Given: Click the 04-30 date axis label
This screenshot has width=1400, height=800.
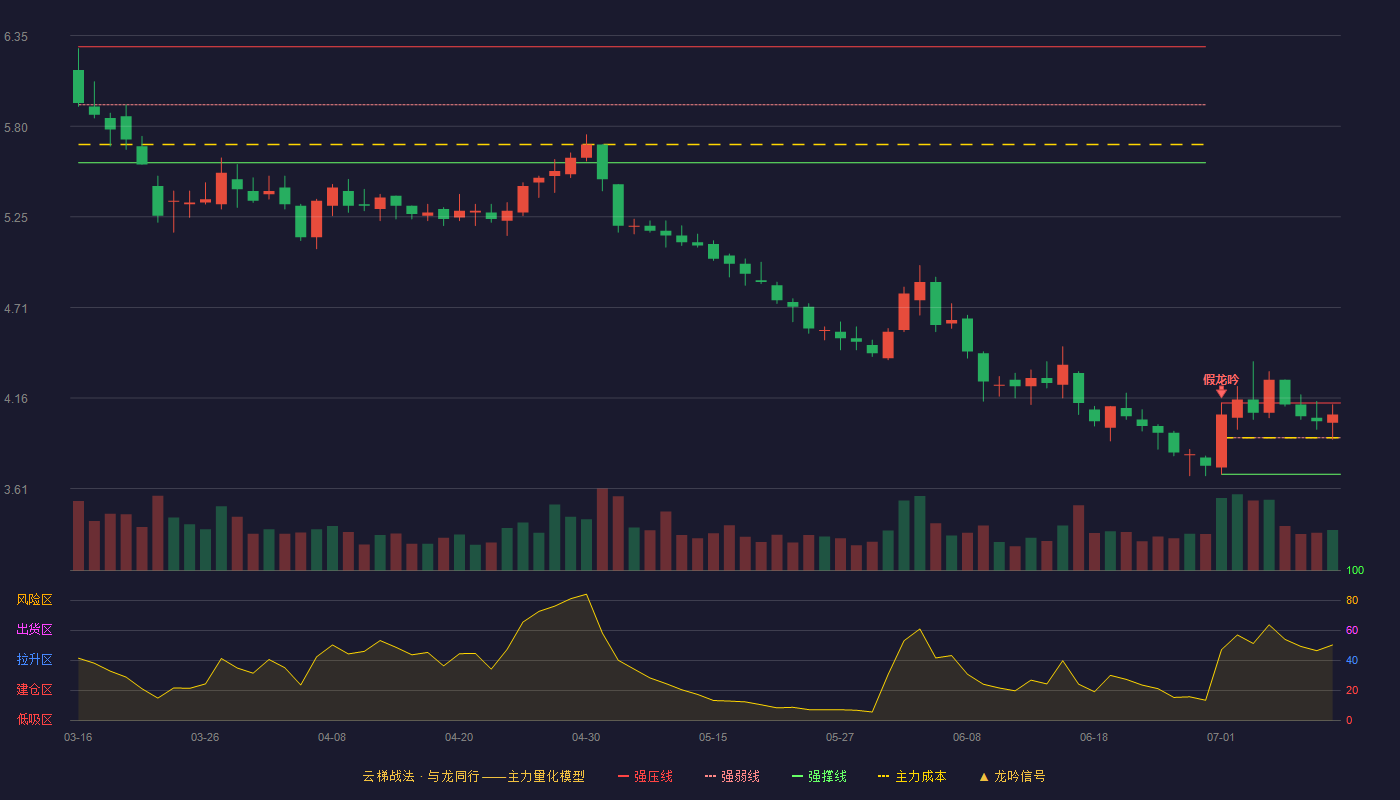Looking at the screenshot, I should [586, 737].
